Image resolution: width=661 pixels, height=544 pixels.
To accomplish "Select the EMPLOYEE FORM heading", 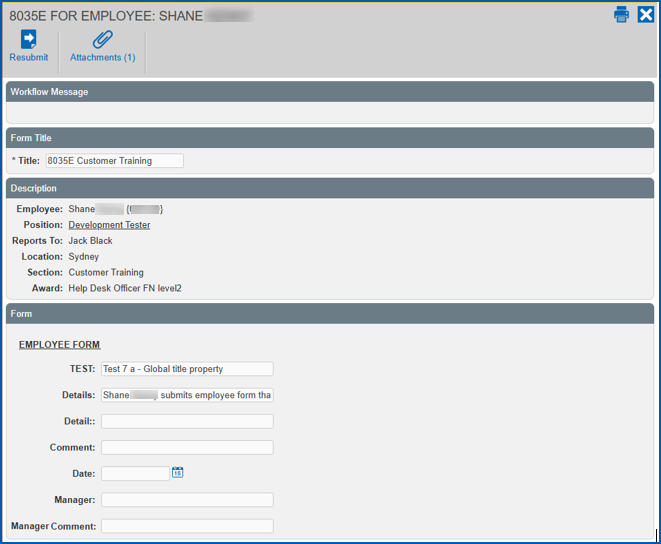I will [x=59, y=345].
